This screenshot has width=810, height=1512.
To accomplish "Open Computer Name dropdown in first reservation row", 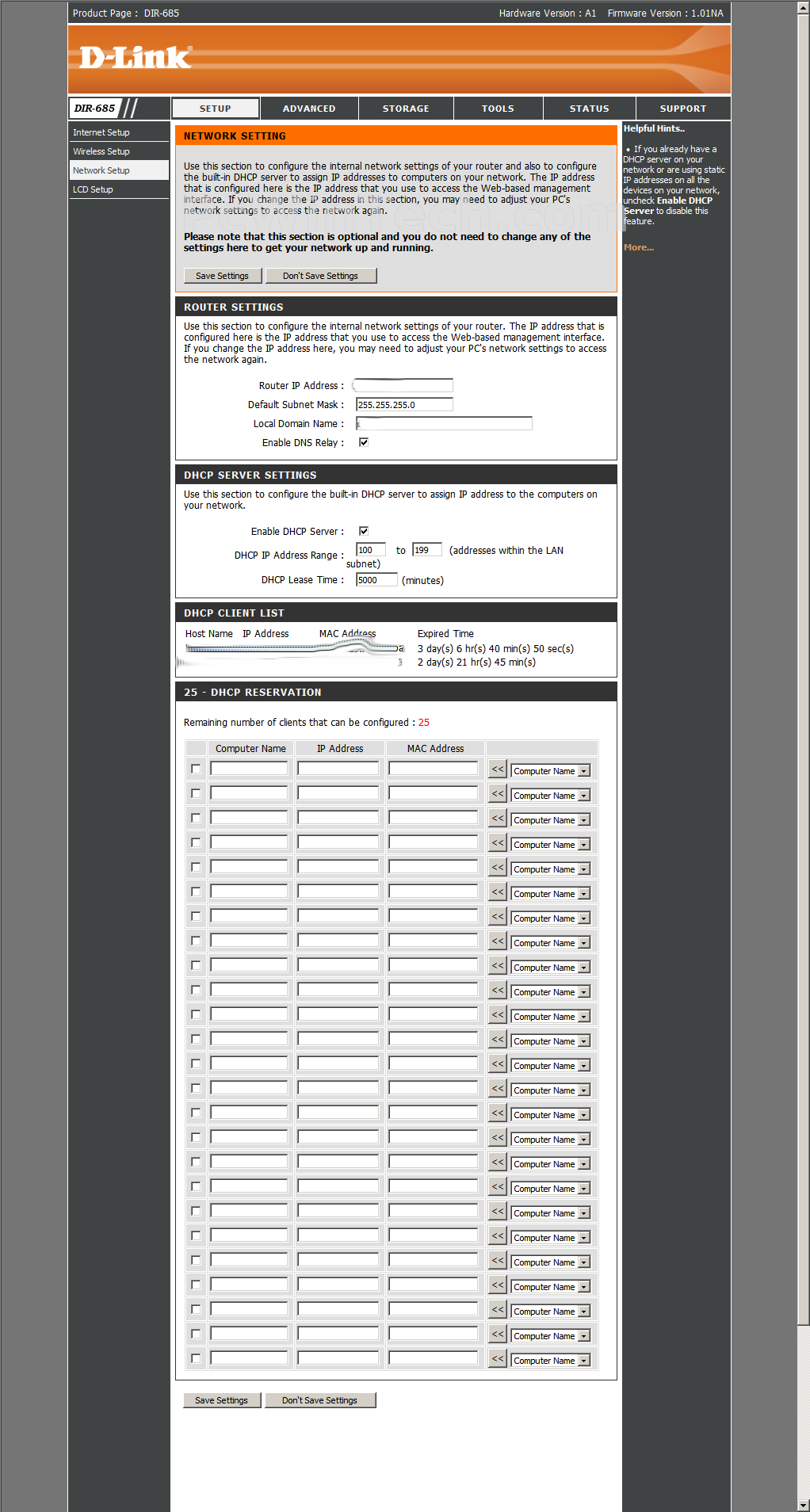I will 551,771.
